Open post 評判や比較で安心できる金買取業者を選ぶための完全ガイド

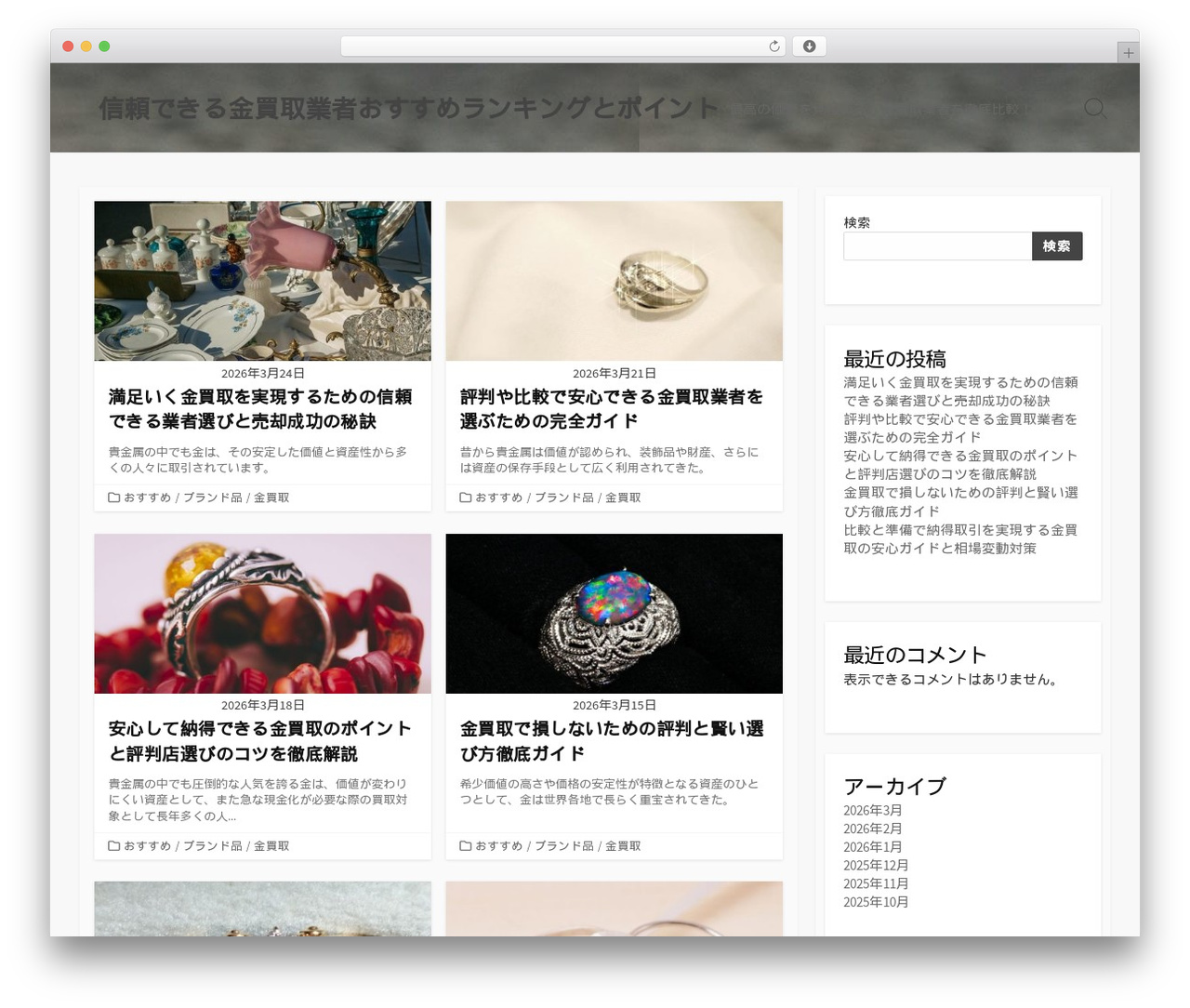click(x=612, y=409)
